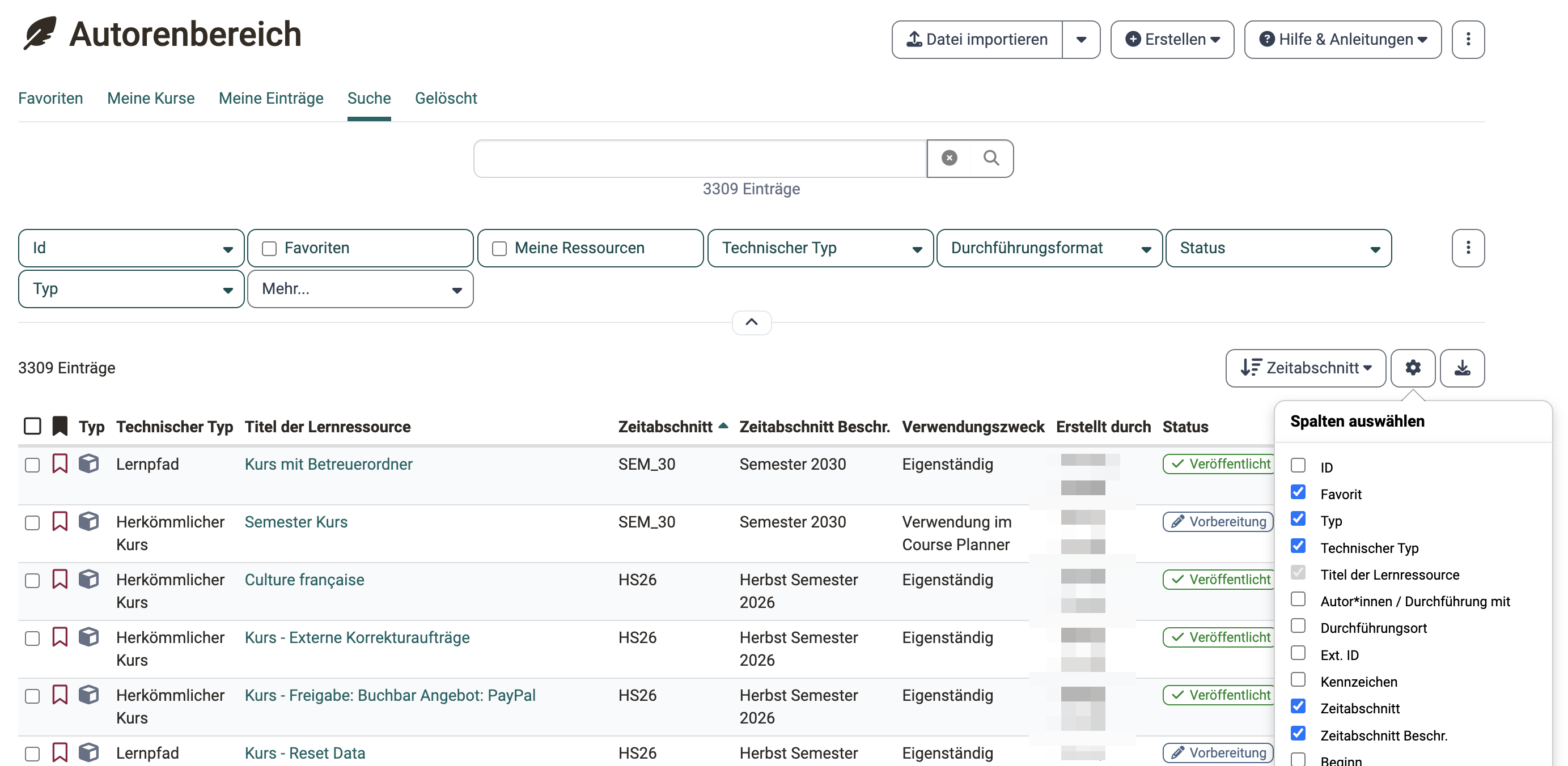The image size is (1568, 766).
Task: Click the clear search field icon
Action: click(949, 158)
